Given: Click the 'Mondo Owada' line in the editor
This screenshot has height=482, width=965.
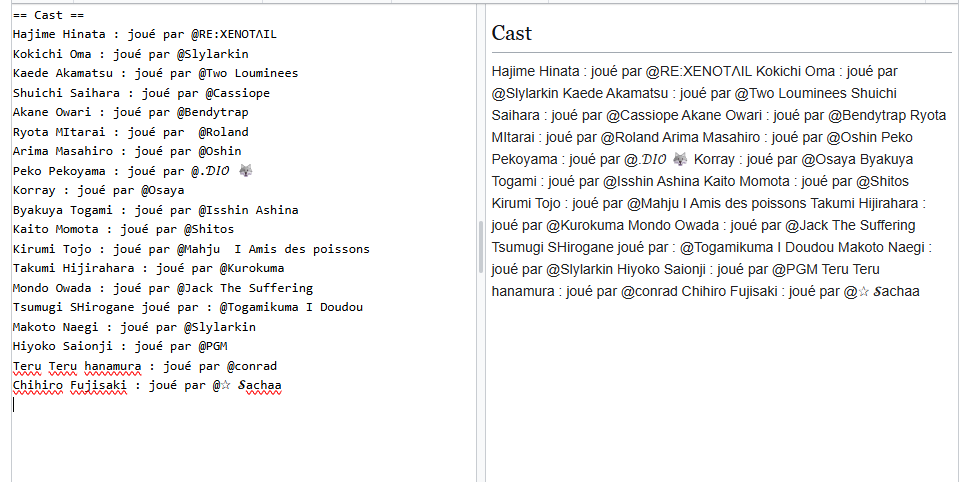Looking at the screenshot, I should (x=162, y=288).
